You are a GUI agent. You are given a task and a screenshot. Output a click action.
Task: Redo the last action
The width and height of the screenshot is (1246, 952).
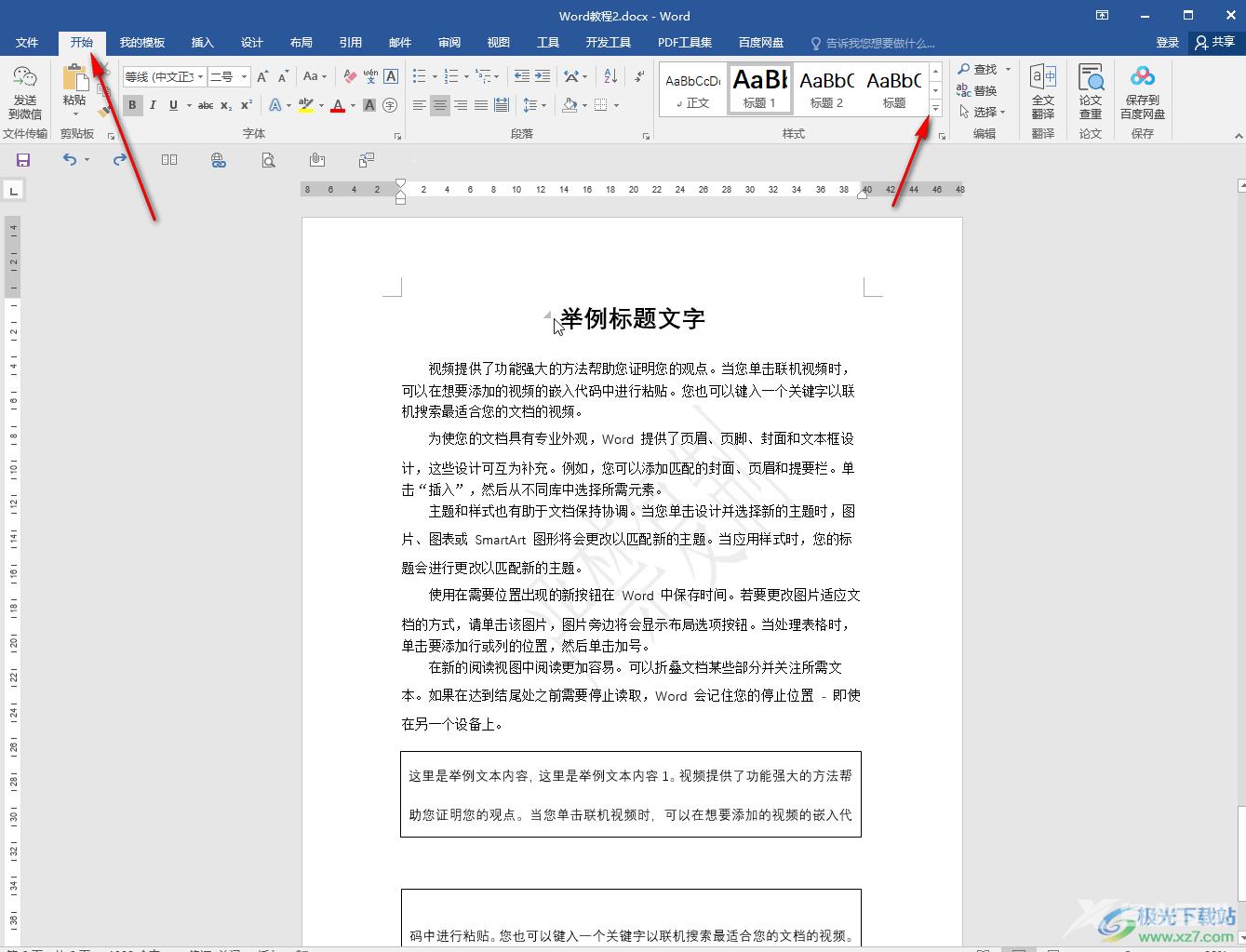pos(119,160)
